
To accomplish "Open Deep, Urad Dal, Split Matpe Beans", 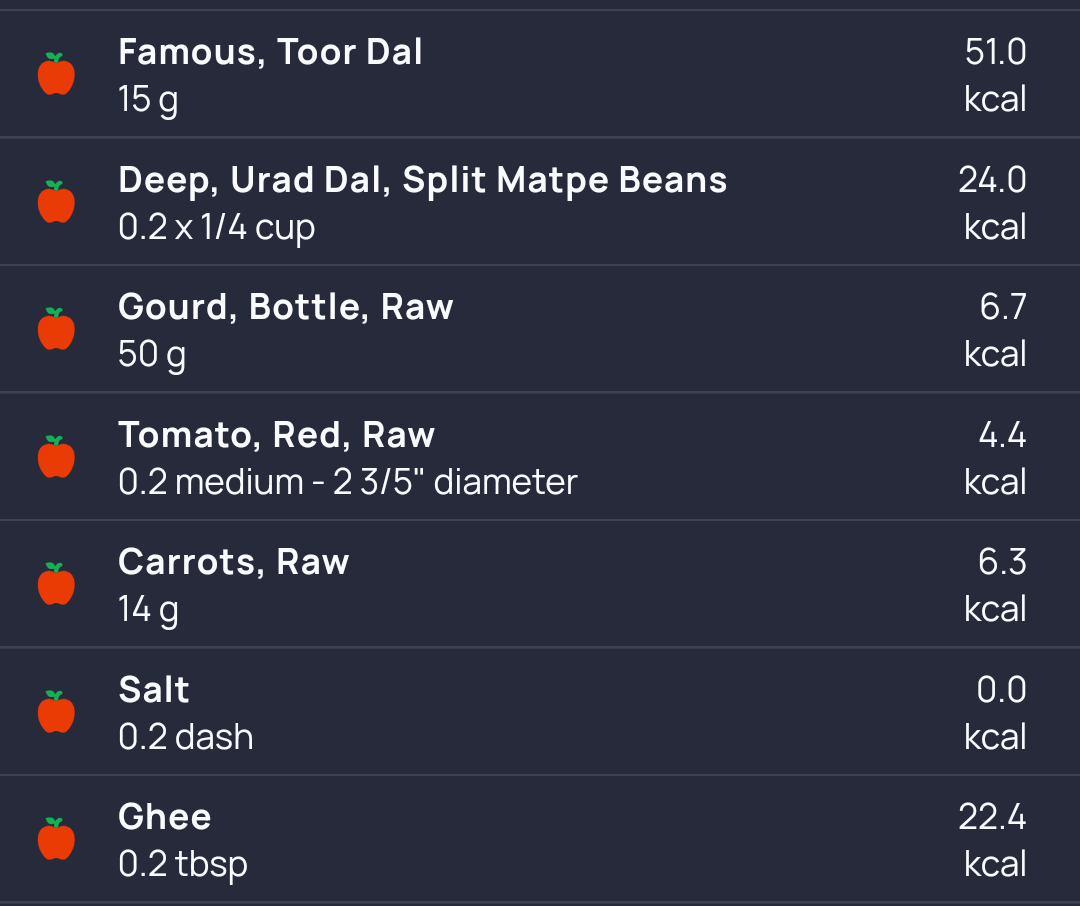I will coord(422,180).
